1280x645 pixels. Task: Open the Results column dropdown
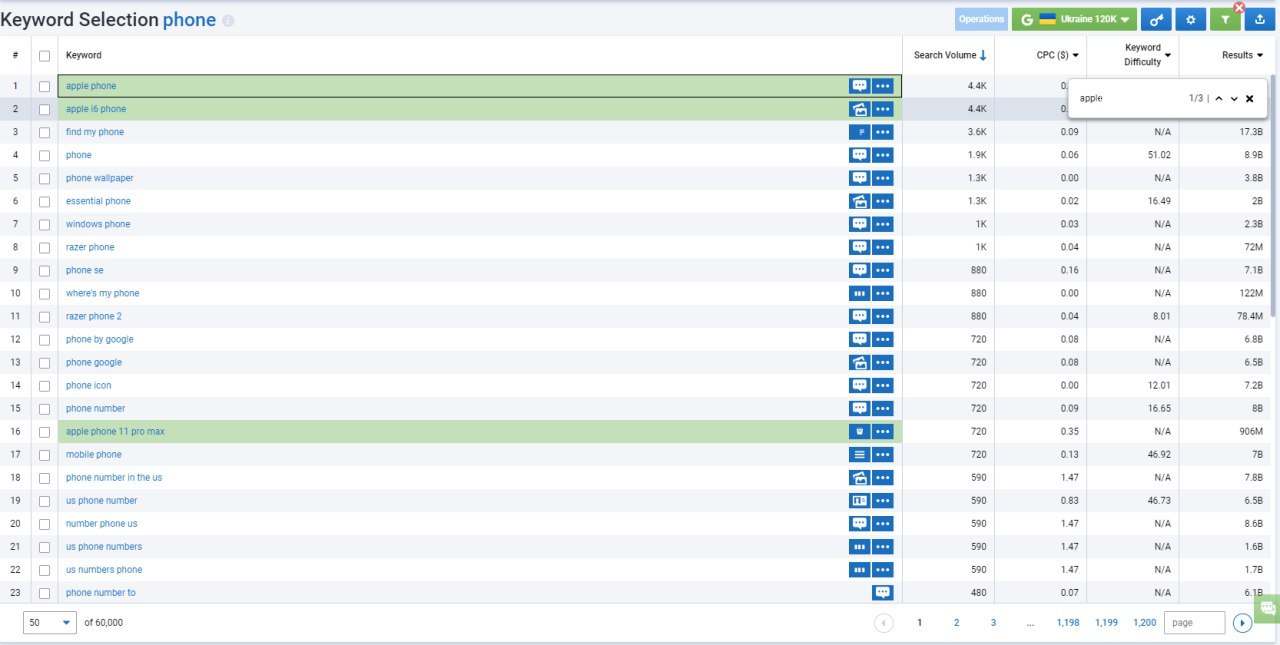[1260, 55]
